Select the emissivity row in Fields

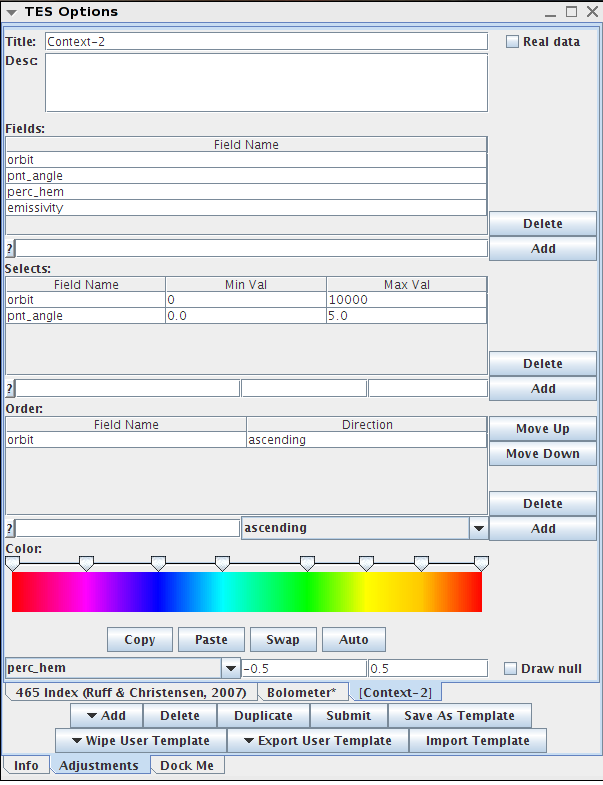(246, 208)
